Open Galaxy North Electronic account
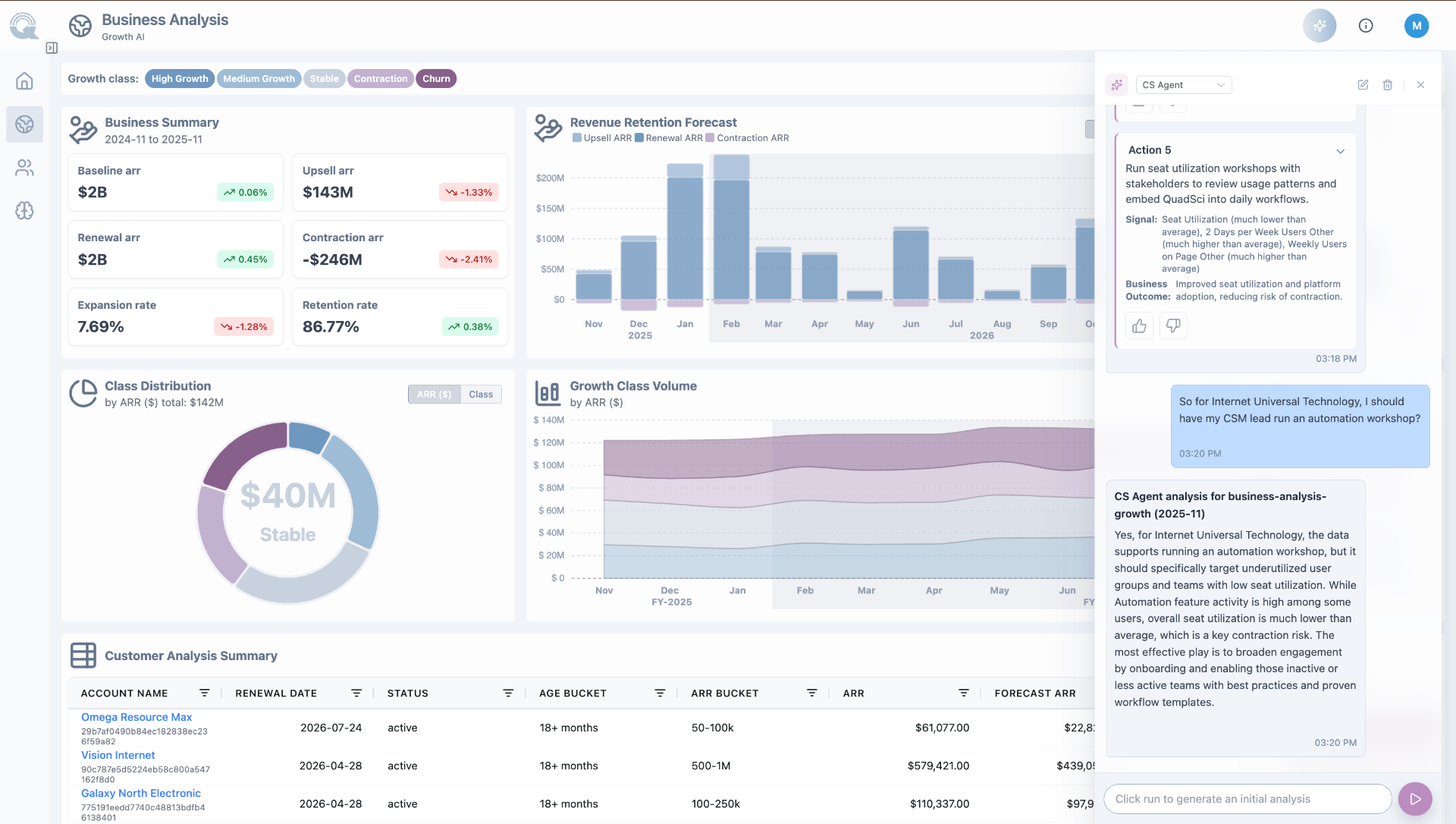The image size is (1456, 824). 141,793
